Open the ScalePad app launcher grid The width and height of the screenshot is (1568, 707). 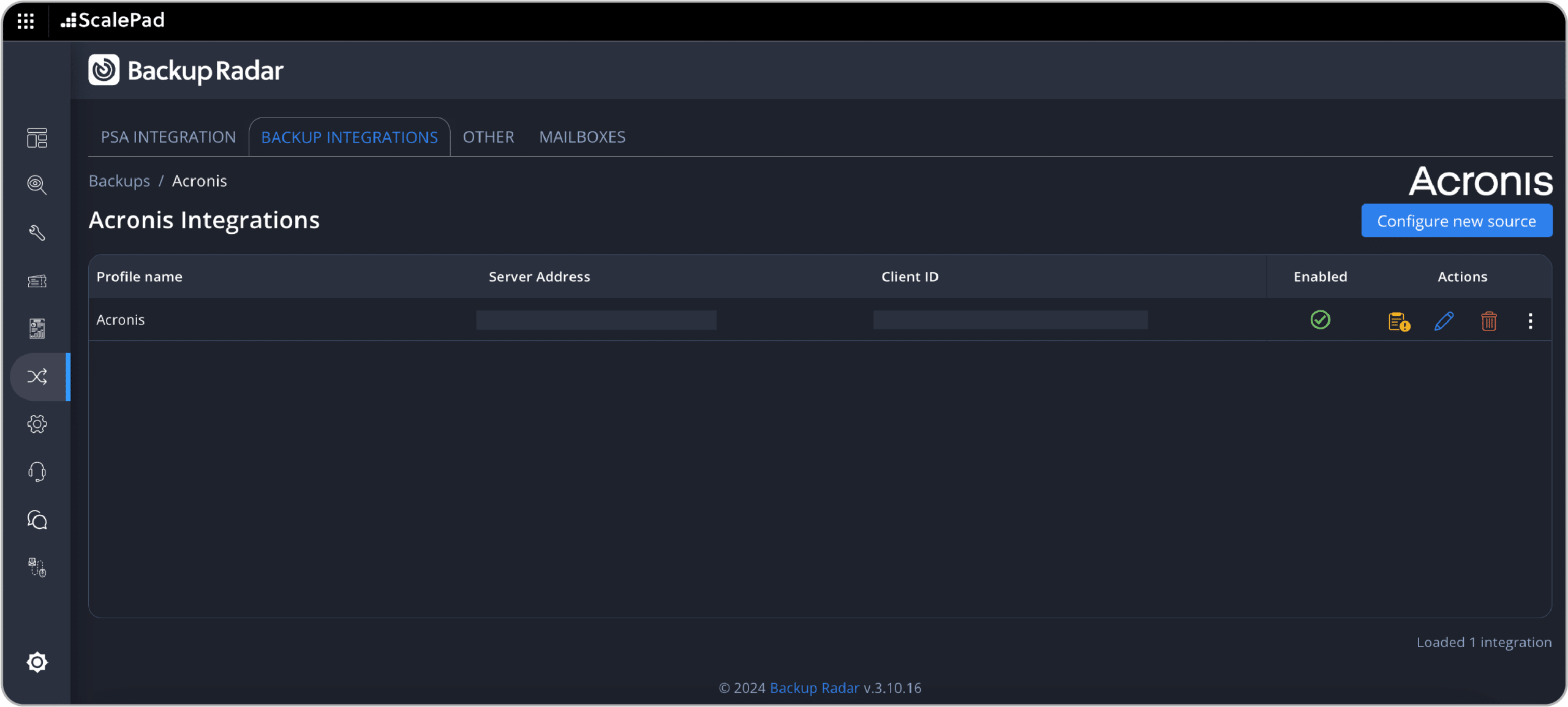tap(26, 21)
